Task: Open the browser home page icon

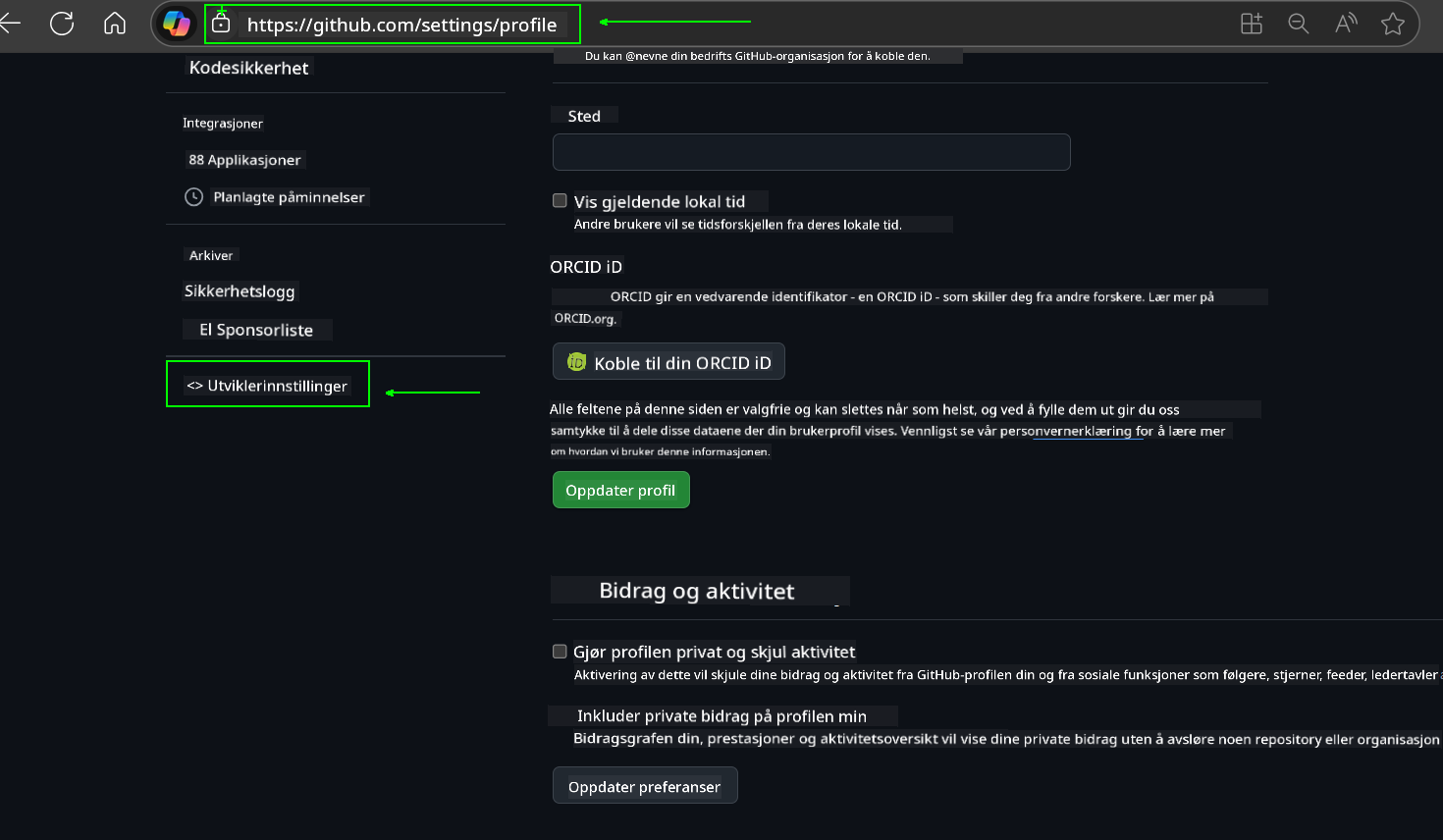Action: 115,24
